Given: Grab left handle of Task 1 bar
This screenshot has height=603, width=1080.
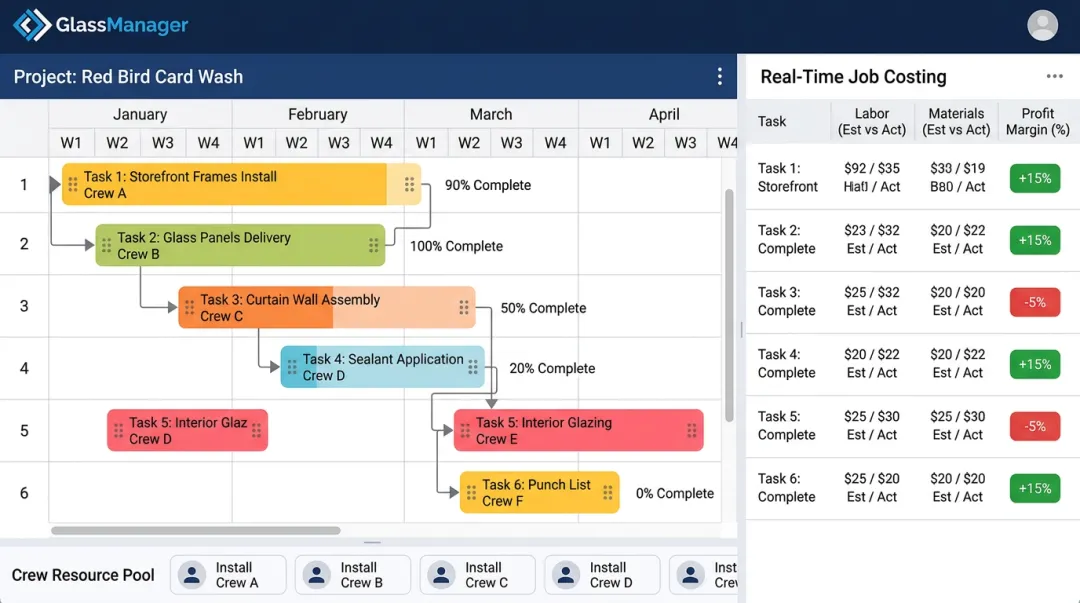Looking at the screenshot, I should click(72, 185).
